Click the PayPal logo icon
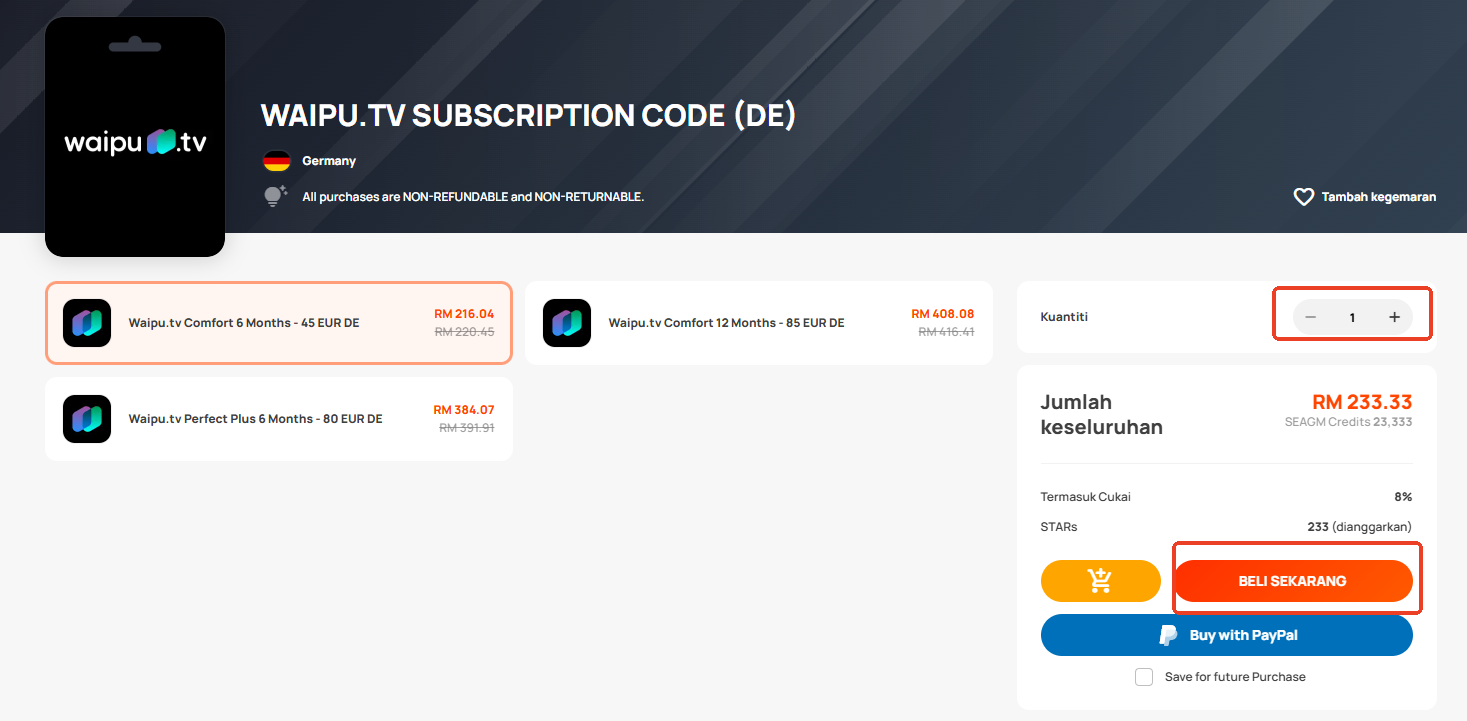 (x=1168, y=635)
